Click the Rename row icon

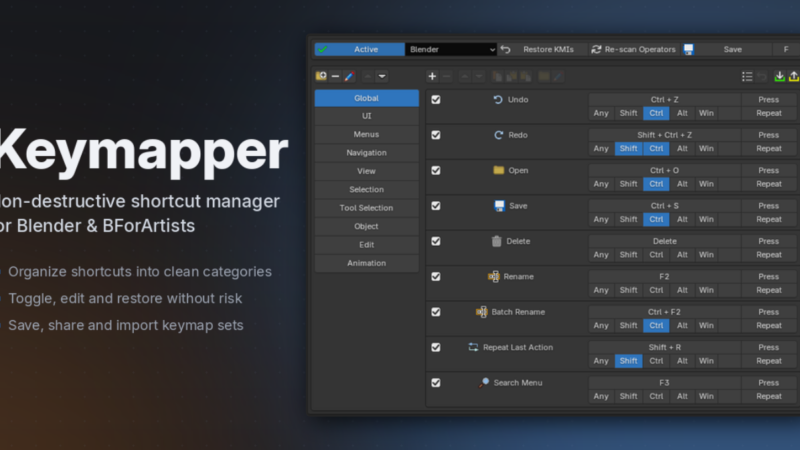493,276
